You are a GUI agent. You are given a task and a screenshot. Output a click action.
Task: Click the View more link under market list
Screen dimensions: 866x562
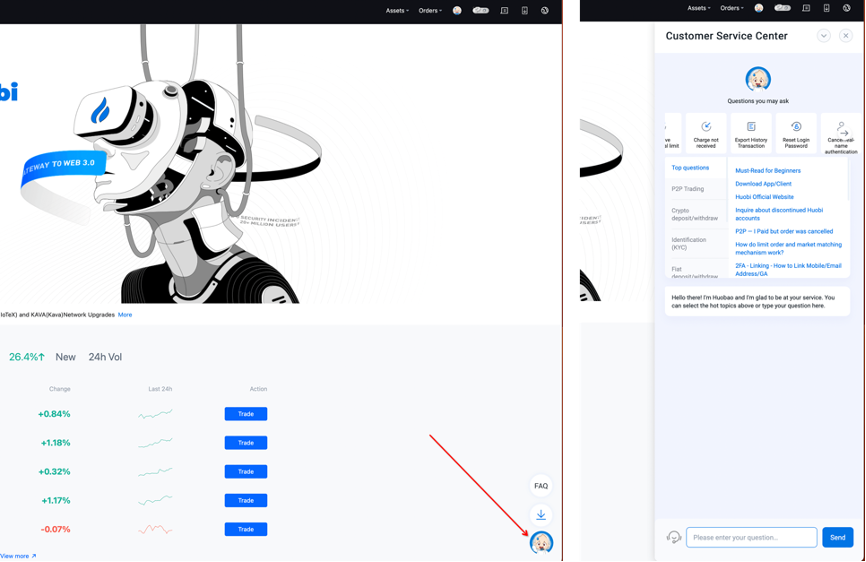point(18,556)
